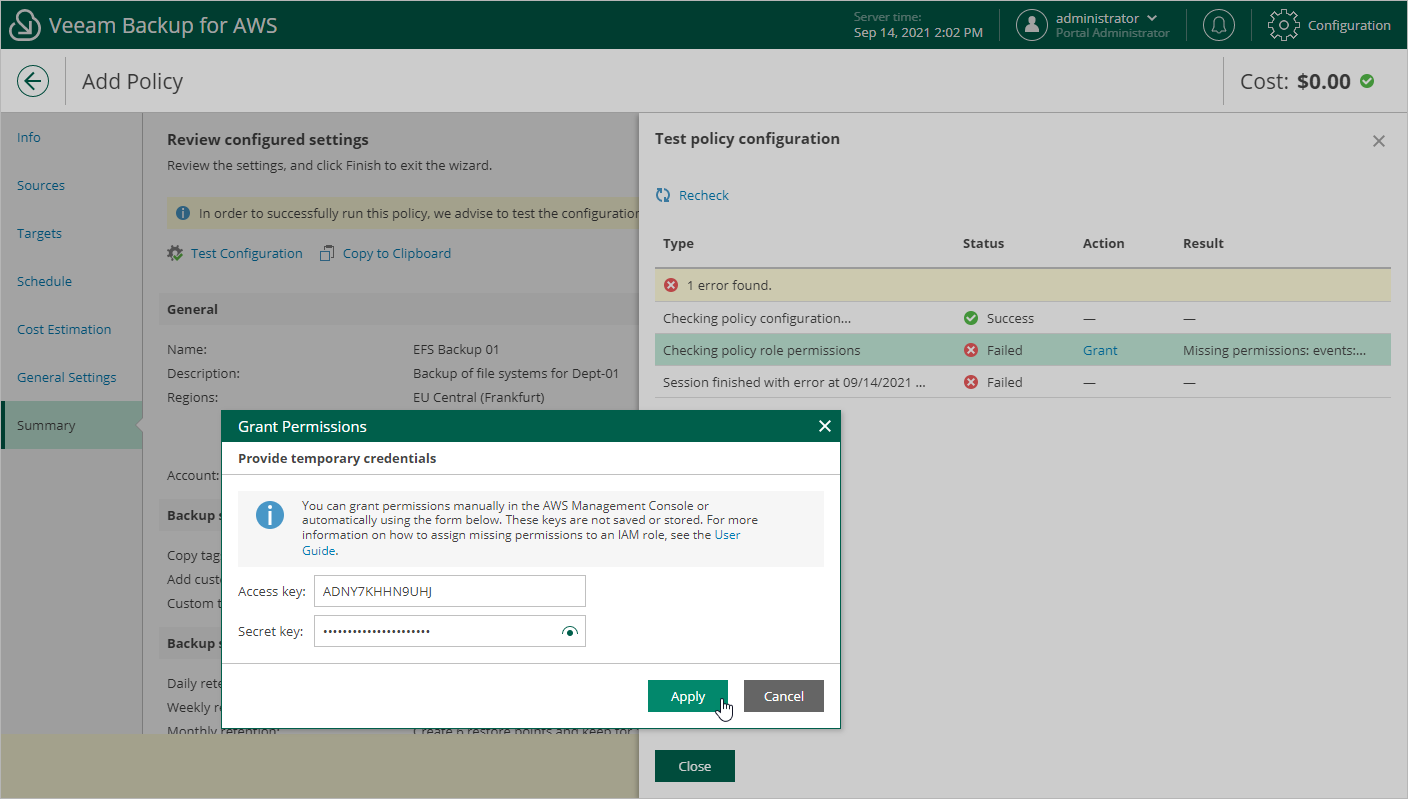Open the Targets wizard step
1408x799 pixels.
39,233
